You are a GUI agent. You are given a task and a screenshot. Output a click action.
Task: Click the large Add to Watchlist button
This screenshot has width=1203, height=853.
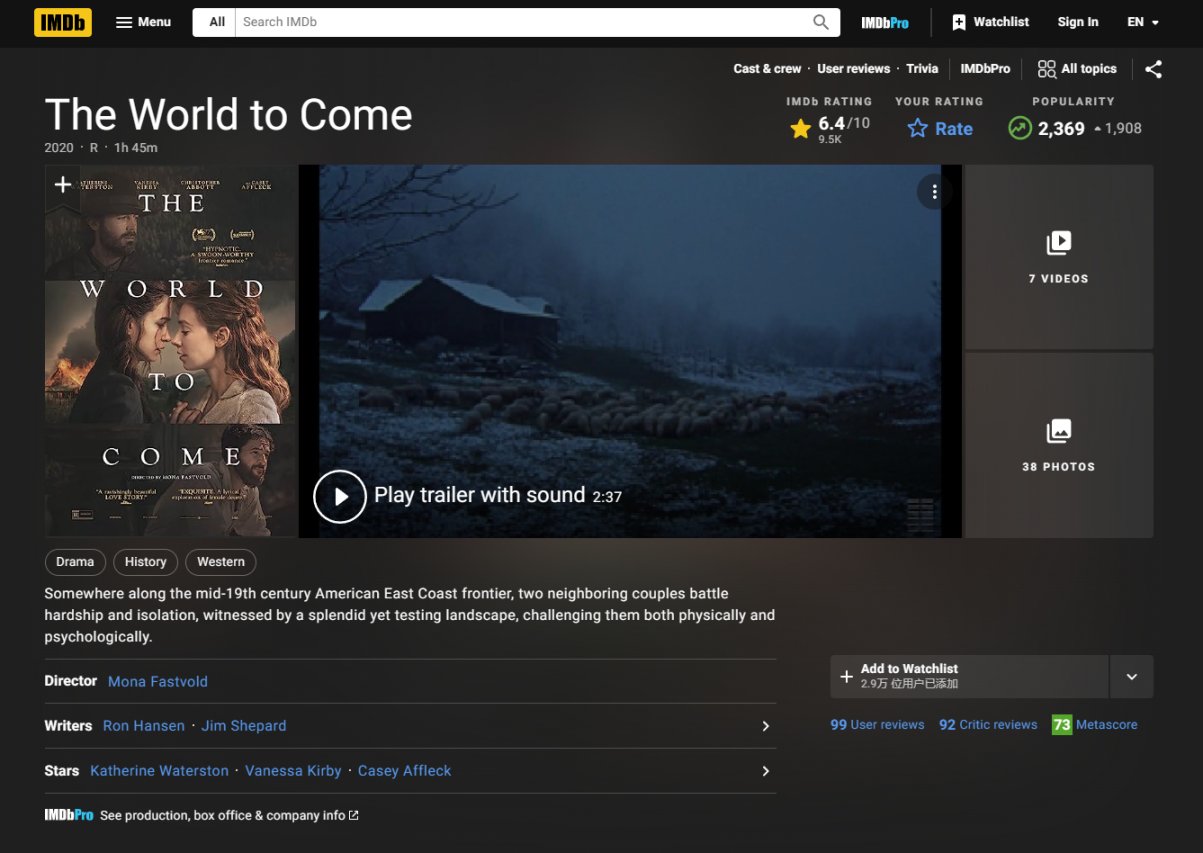(x=969, y=677)
